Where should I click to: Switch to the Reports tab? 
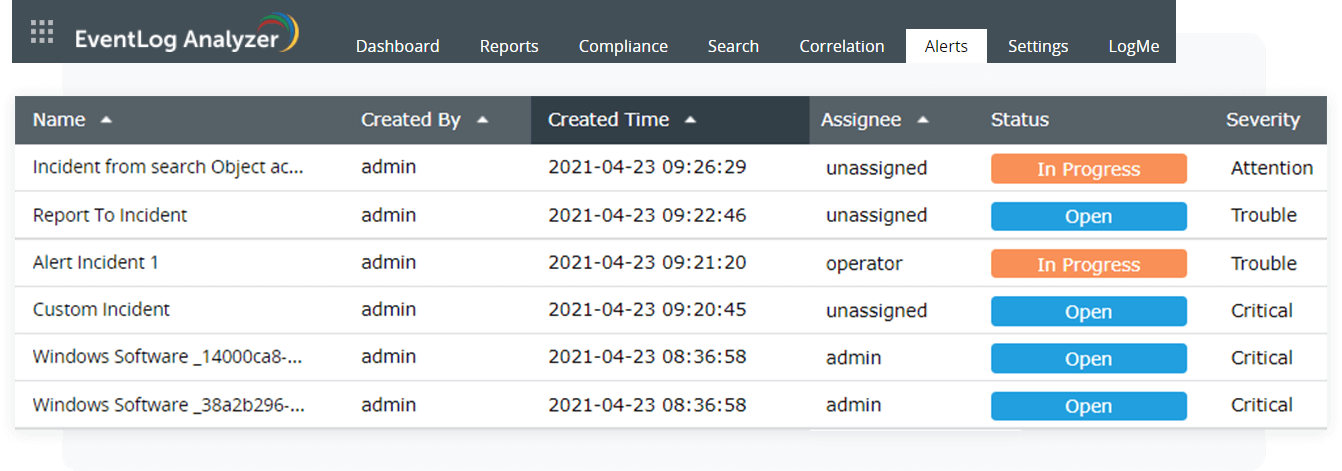click(x=509, y=46)
